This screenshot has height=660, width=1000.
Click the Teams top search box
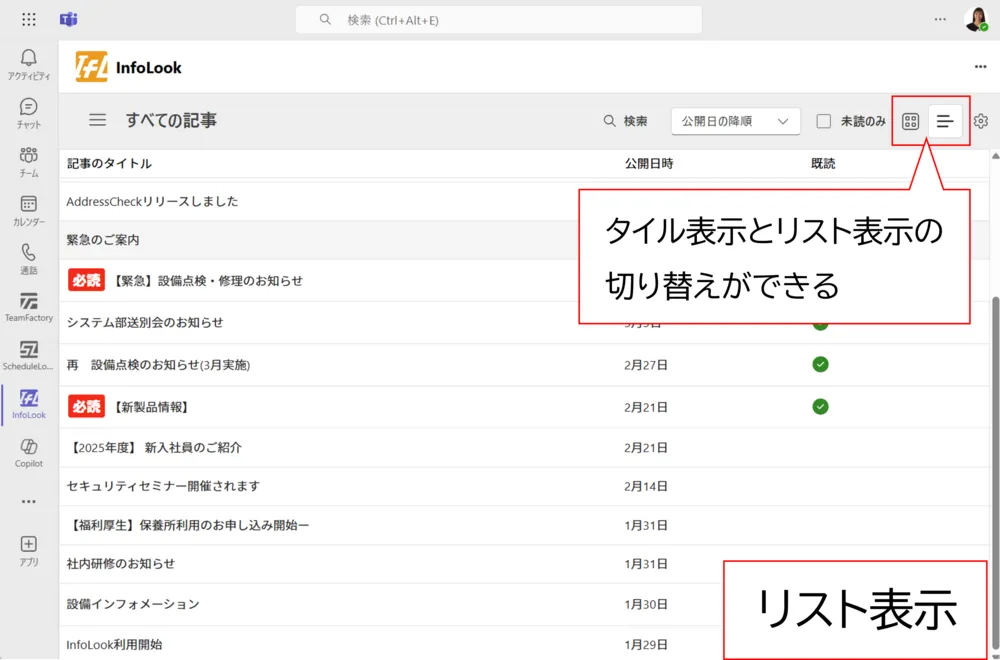(x=498, y=20)
